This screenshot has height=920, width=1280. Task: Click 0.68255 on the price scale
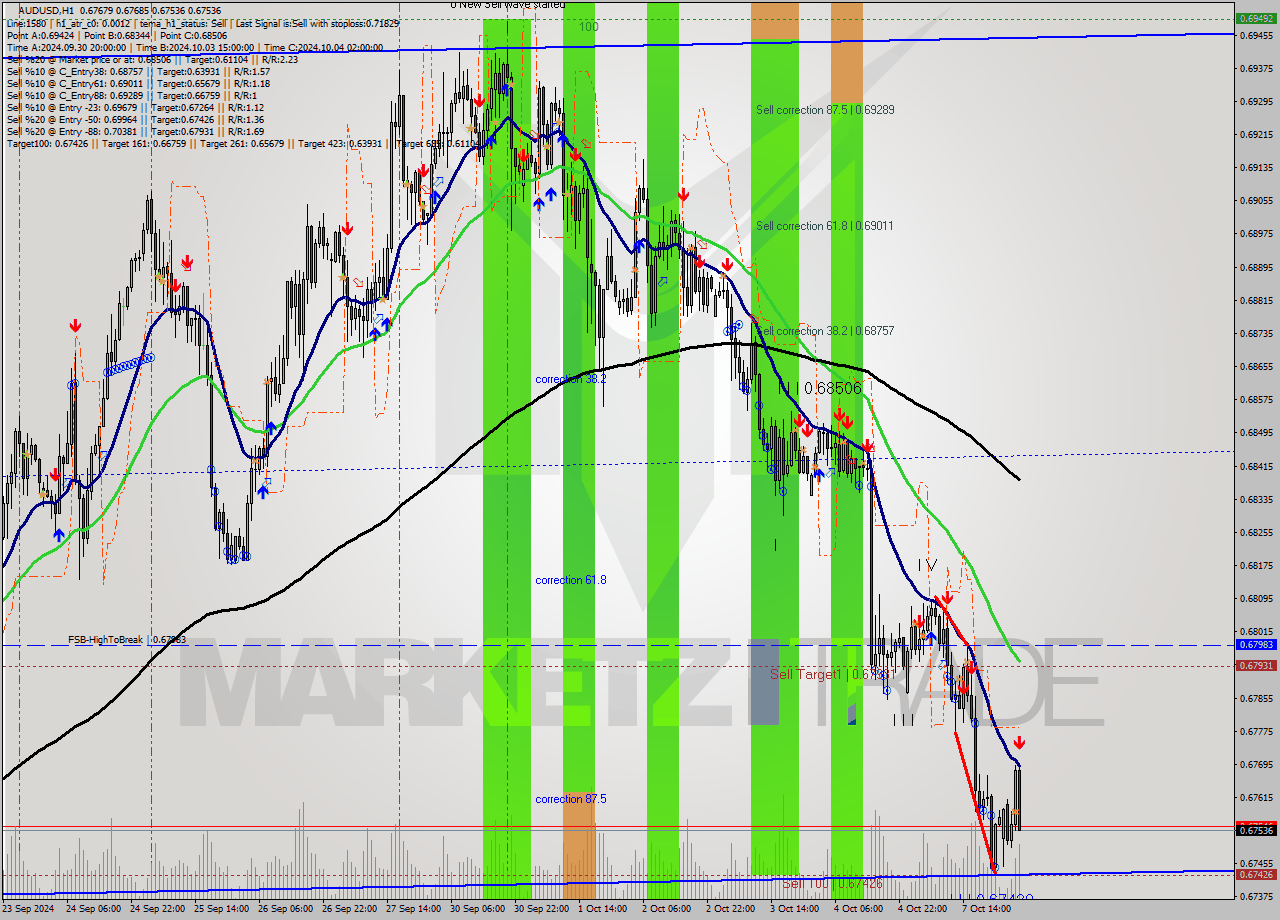[1256, 532]
